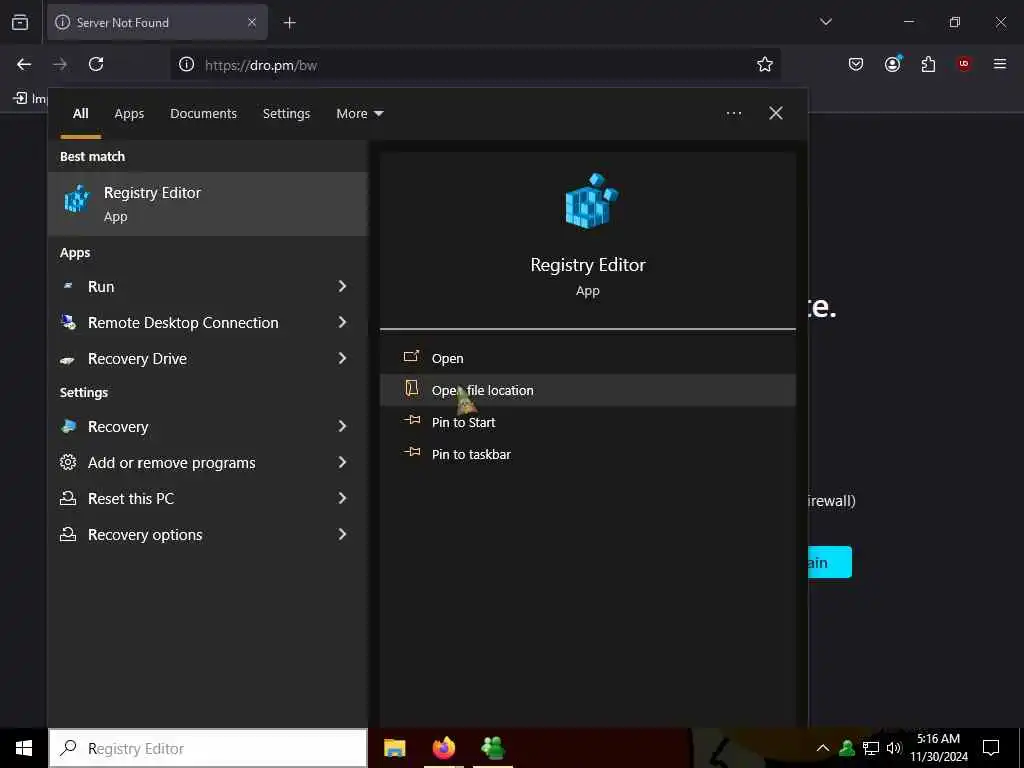1024x768 pixels.
Task: Switch to Firefox in the taskbar
Action: tap(444, 748)
